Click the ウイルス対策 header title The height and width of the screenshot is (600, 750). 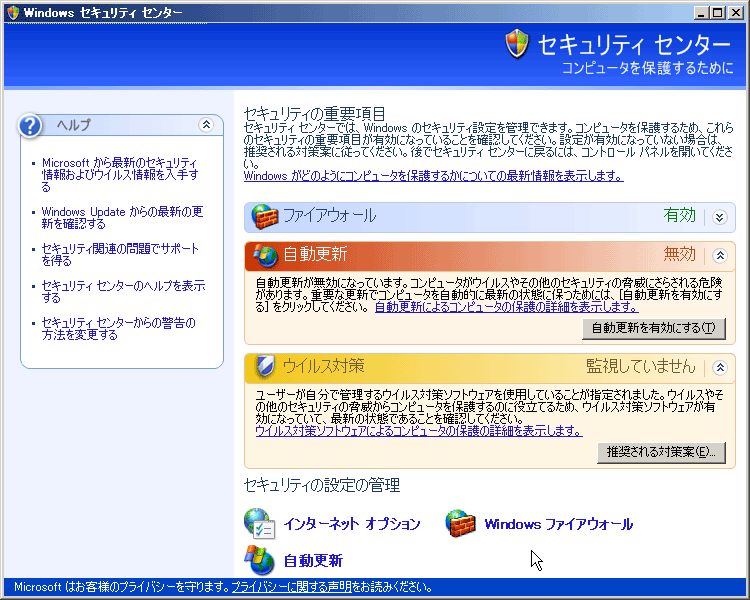(x=323, y=366)
